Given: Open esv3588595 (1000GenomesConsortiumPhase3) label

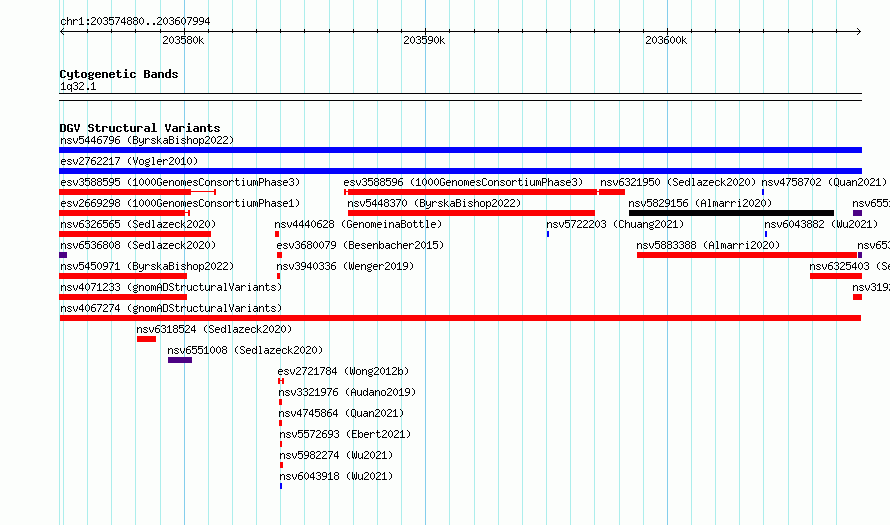Looking at the screenshot, I should (180, 182).
